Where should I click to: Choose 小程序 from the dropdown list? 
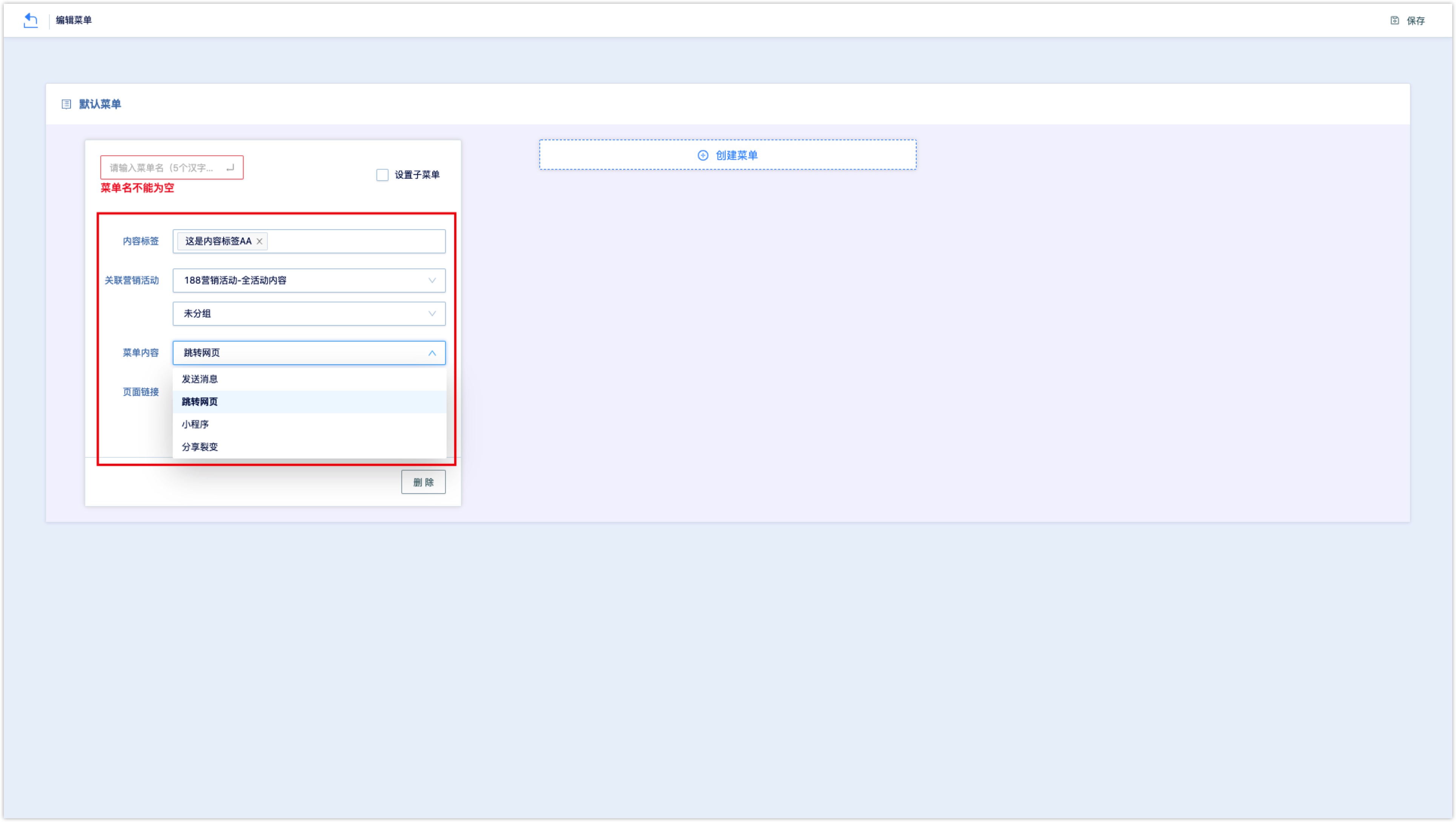click(309, 424)
